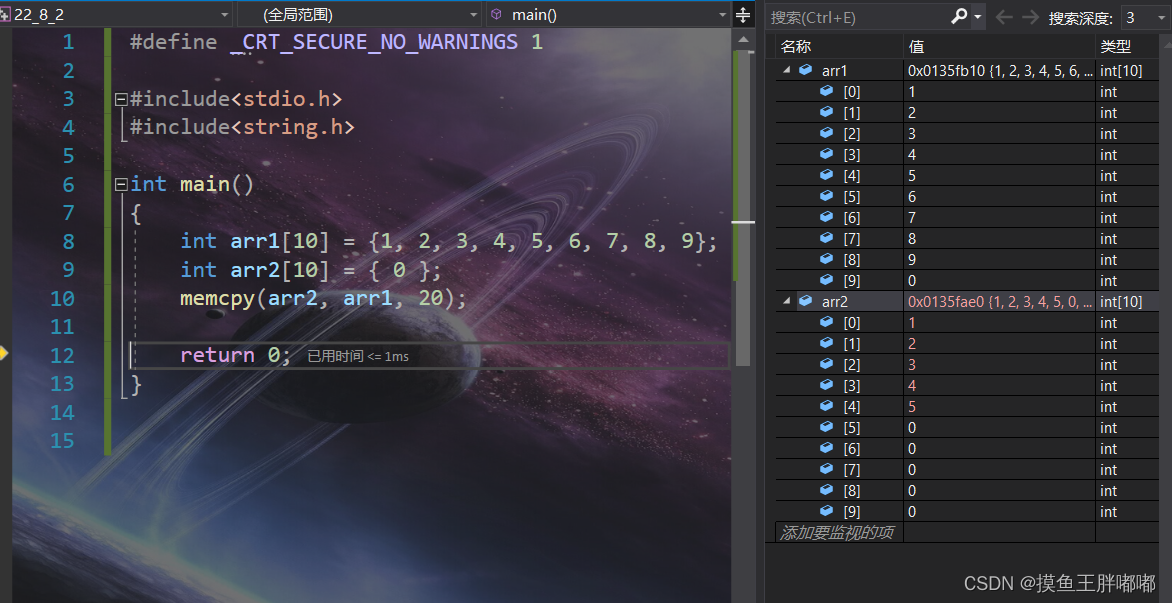Open the 22_8_2 project dropdown
Viewport: 1172px width, 603px height.
coord(116,14)
